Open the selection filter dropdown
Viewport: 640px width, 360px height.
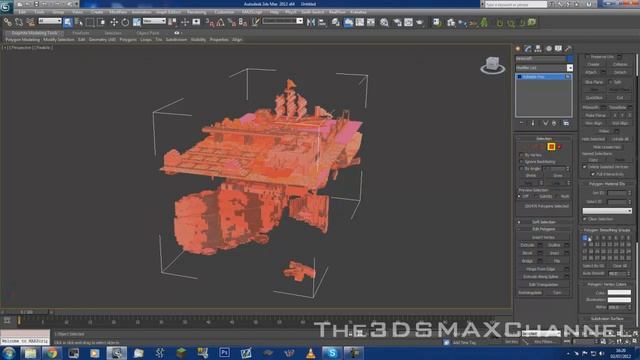coord(50,21)
